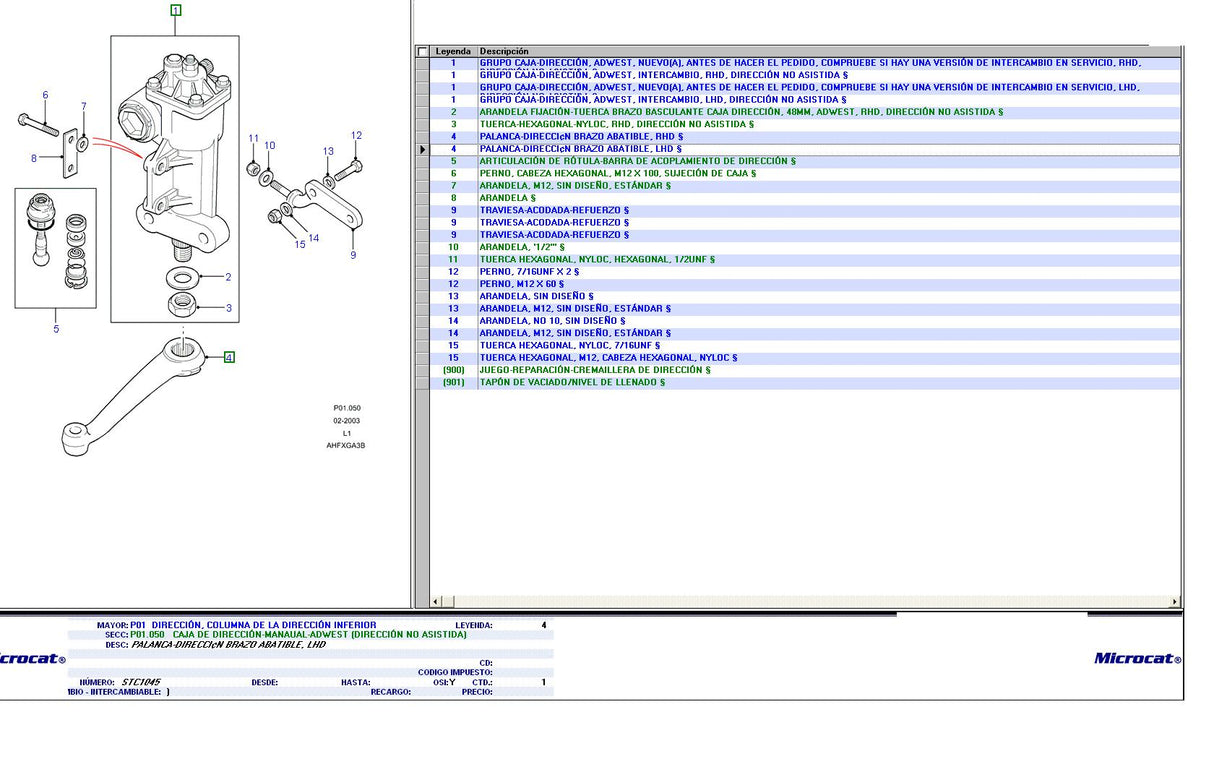The height and width of the screenshot is (759, 1214).
Task: Toggle the checkbox in the parts table header
Action: [x=422, y=51]
